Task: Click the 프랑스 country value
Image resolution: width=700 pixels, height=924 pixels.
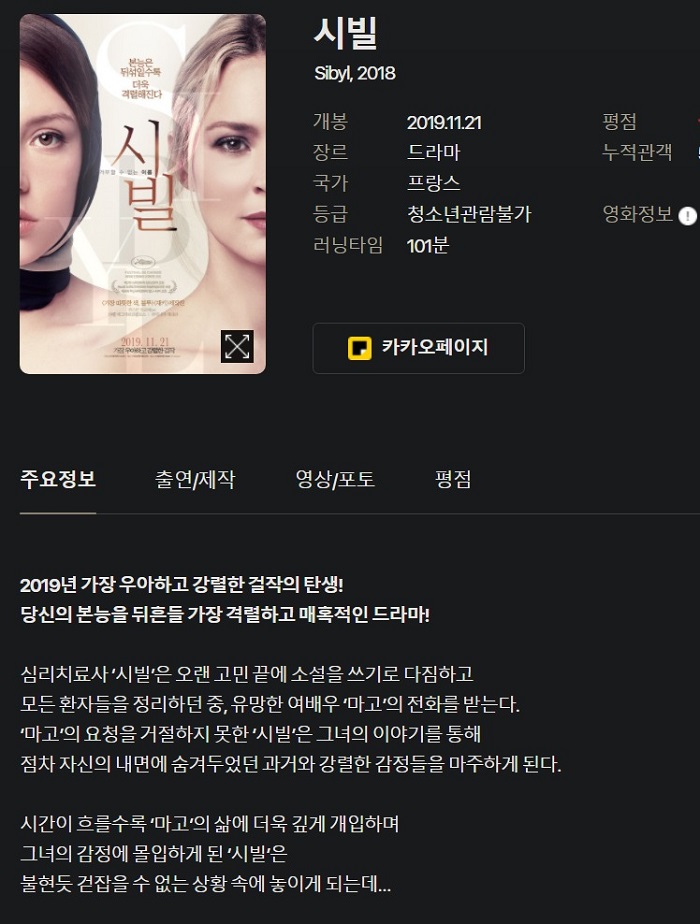Action: click(433, 183)
